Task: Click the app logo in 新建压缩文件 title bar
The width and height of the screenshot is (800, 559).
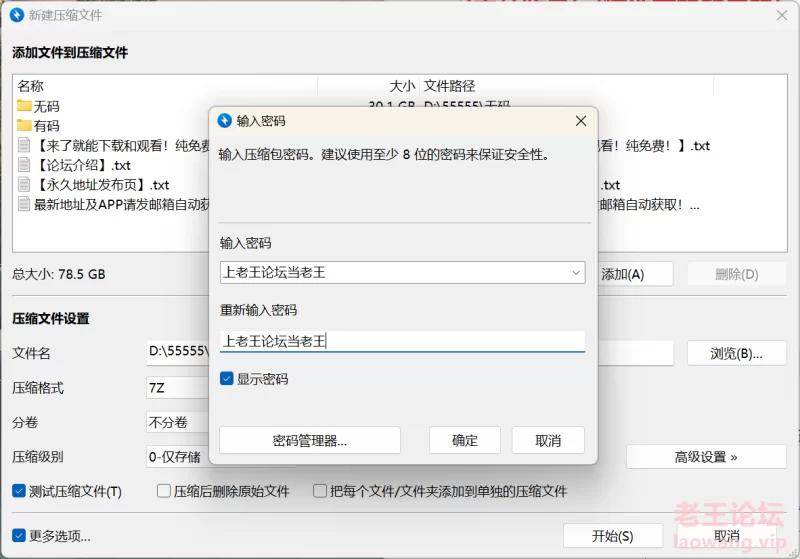Action: click(17, 15)
